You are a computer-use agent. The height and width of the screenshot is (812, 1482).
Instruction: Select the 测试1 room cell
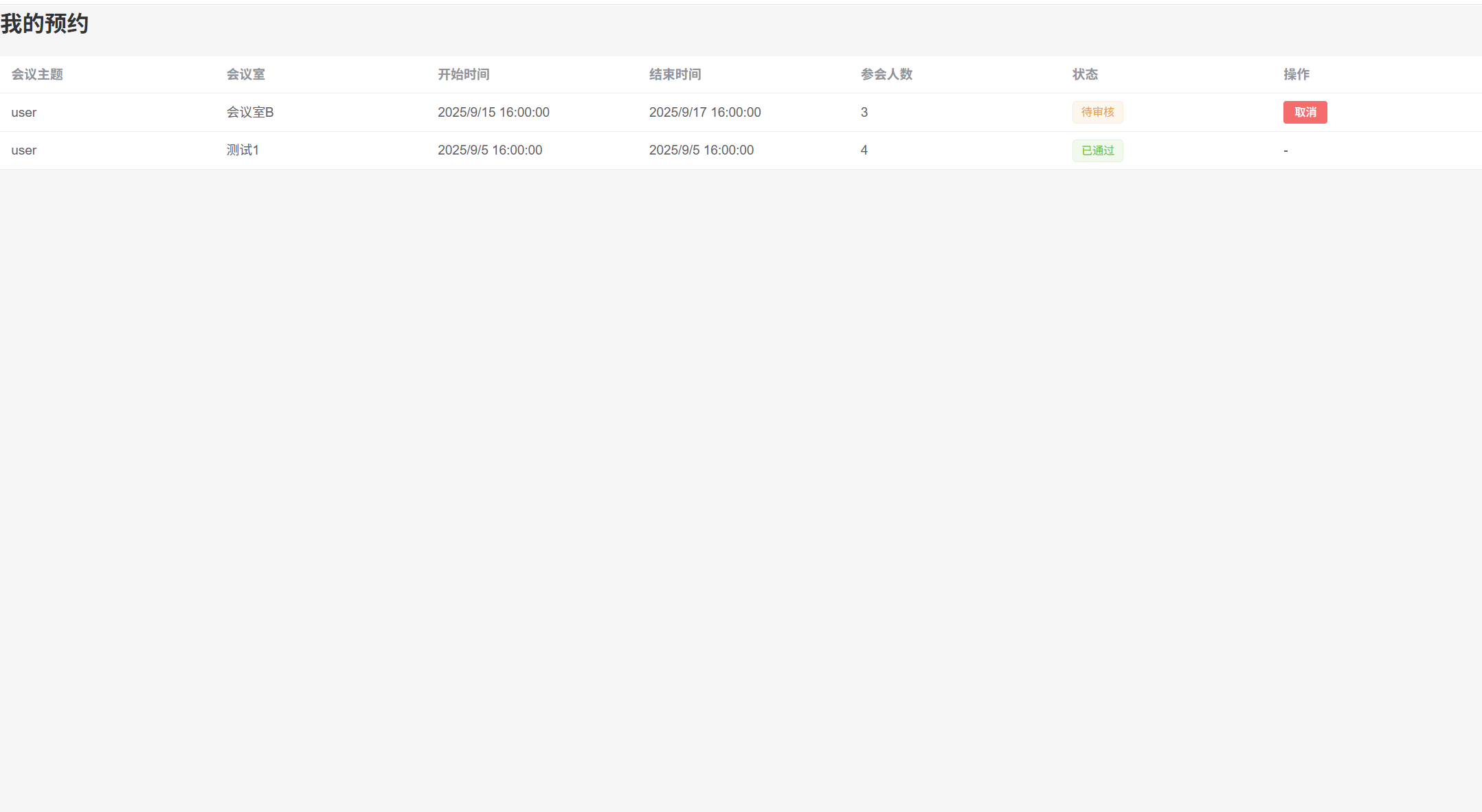(243, 150)
